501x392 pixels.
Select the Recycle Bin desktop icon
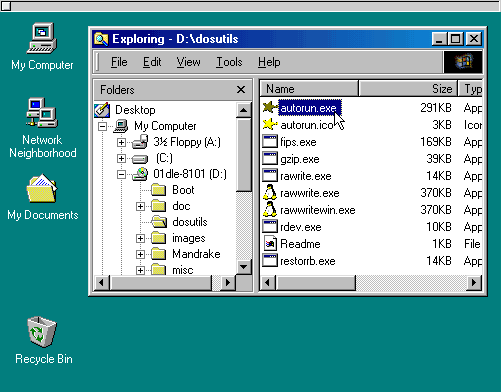[43, 340]
